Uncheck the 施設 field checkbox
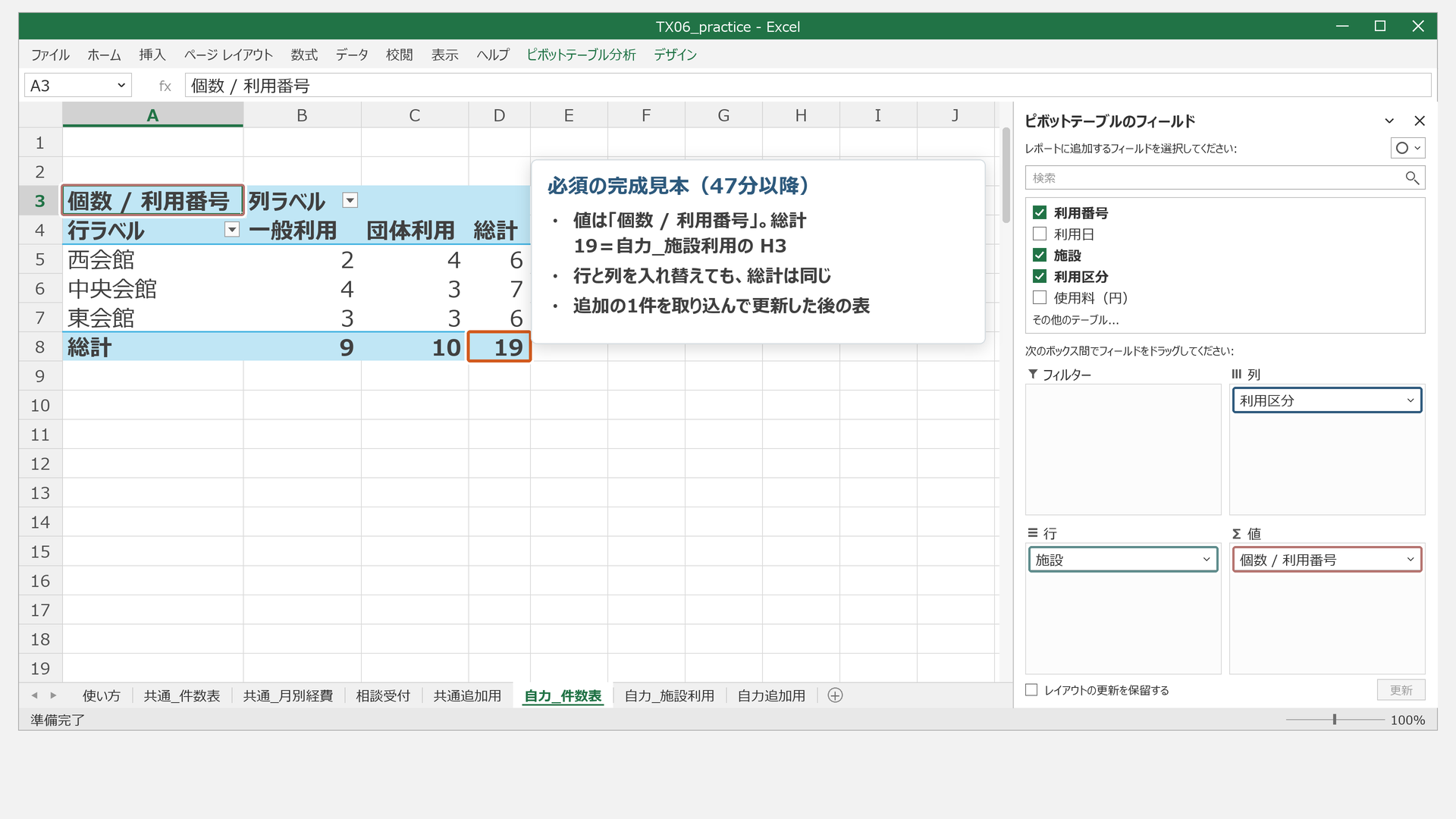Viewport: 1456px width, 819px height. click(x=1040, y=256)
